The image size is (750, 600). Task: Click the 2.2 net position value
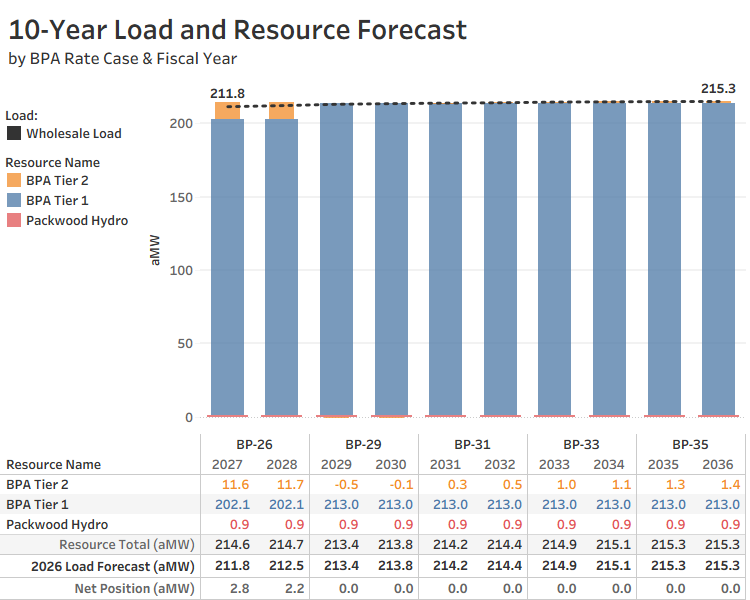[x=295, y=588]
